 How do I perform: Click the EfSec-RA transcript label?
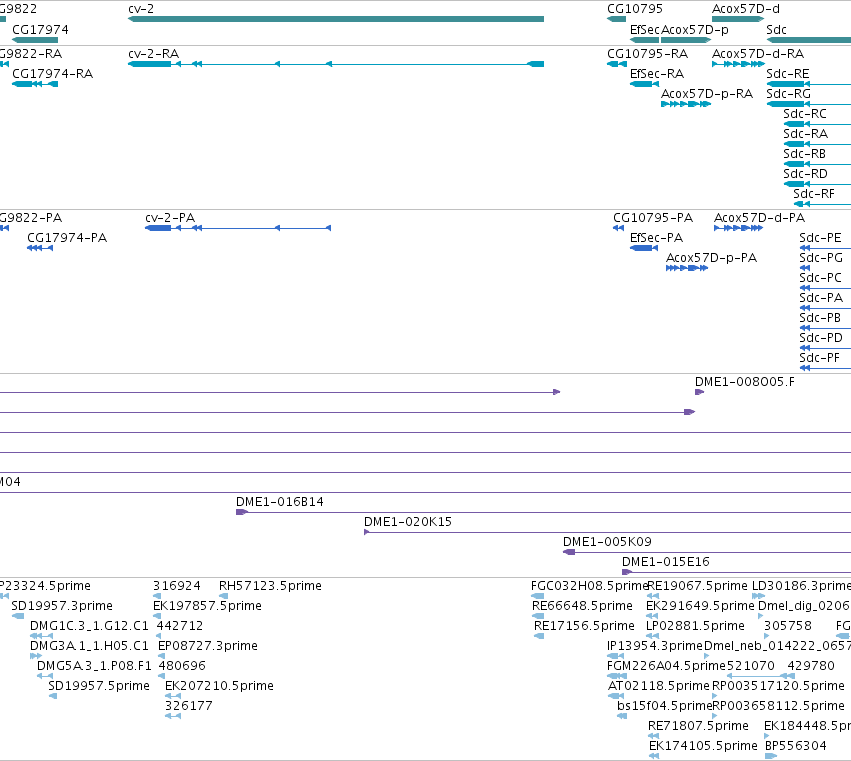657,74
